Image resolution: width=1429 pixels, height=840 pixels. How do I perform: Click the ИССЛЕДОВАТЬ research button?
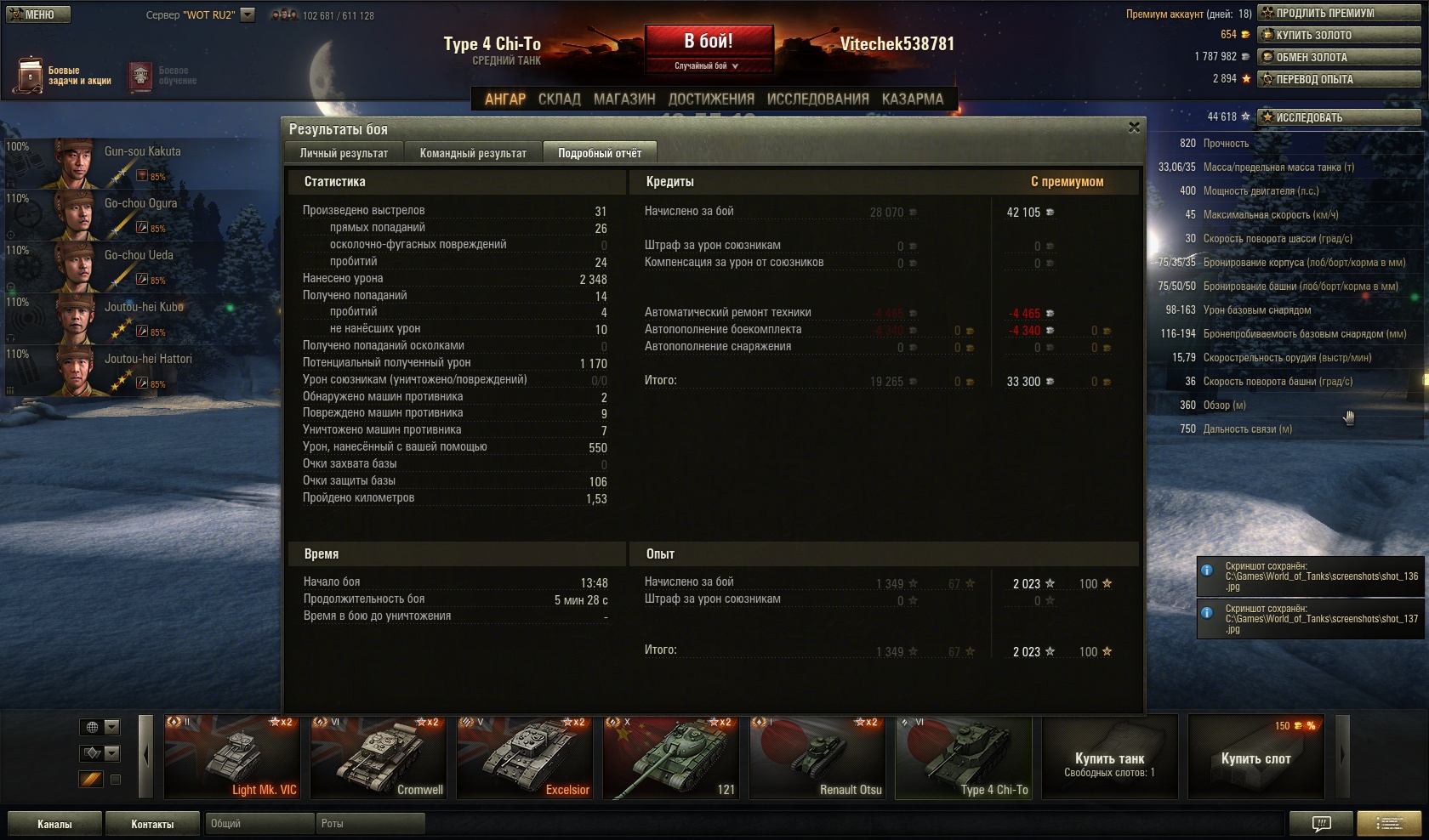point(1339,117)
